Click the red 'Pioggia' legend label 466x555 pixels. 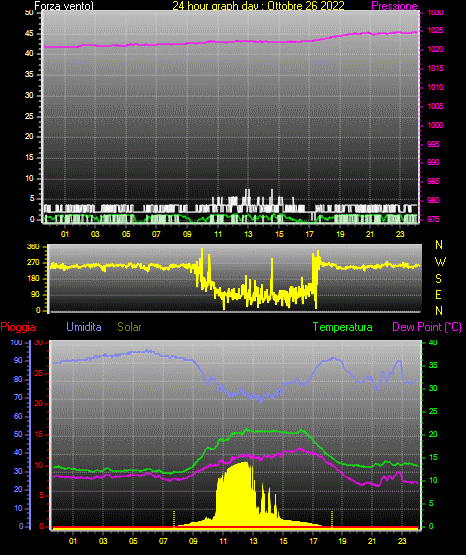pos(18,327)
